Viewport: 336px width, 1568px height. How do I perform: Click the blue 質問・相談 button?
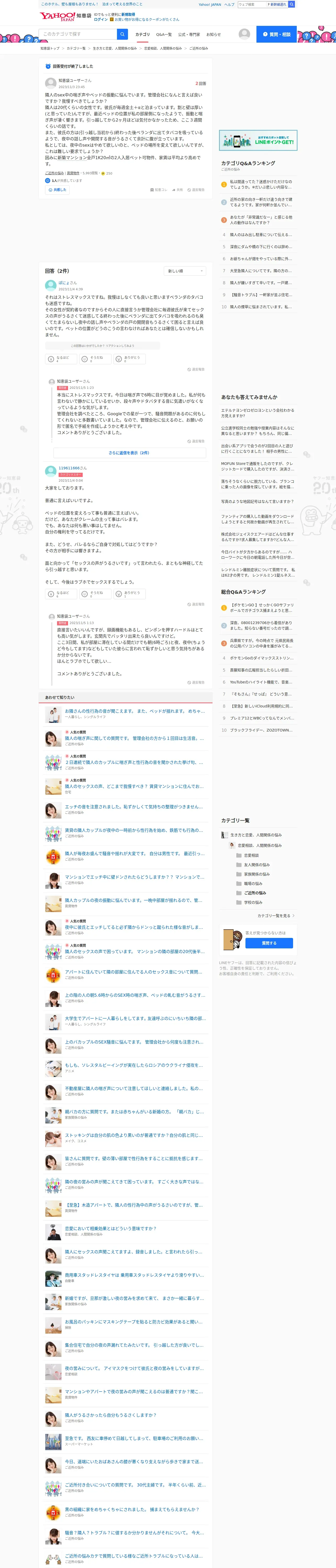click(276, 34)
